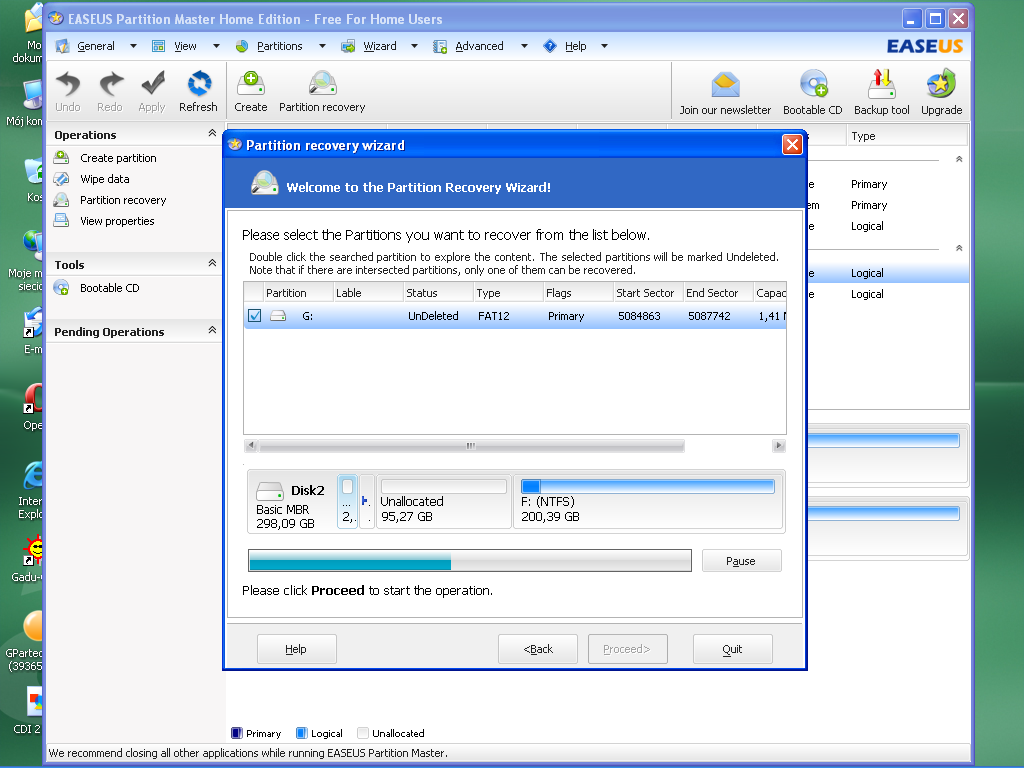
Task: Sort by Status column header
Action: [438, 293]
